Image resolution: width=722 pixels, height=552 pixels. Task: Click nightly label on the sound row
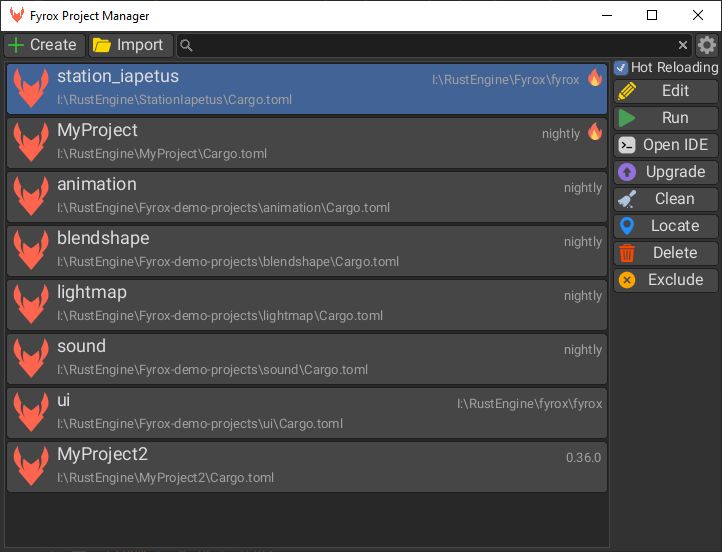[x=583, y=350]
